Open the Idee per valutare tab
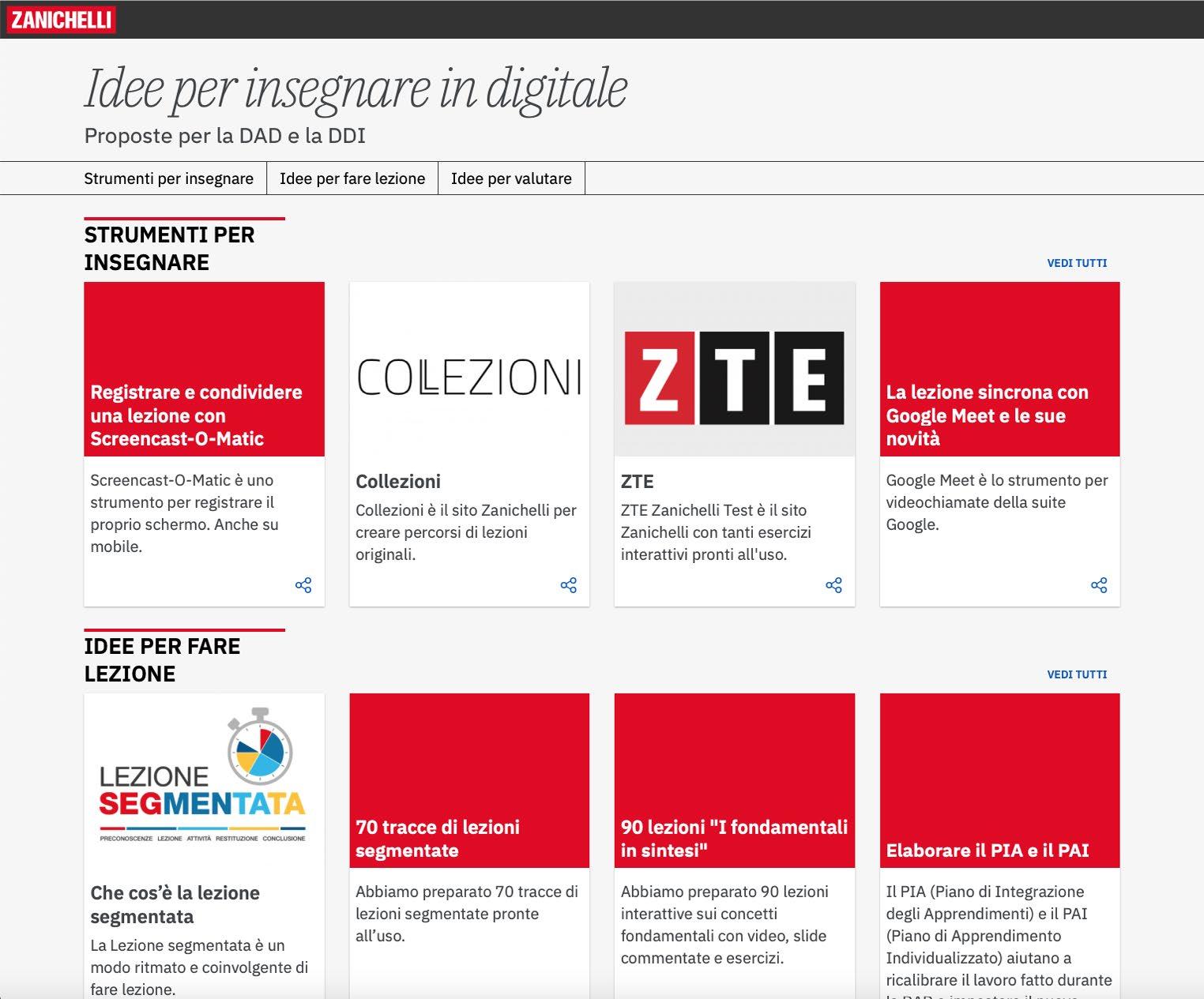The width and height of the screenshot is (1204, 999). click(511, 178)
